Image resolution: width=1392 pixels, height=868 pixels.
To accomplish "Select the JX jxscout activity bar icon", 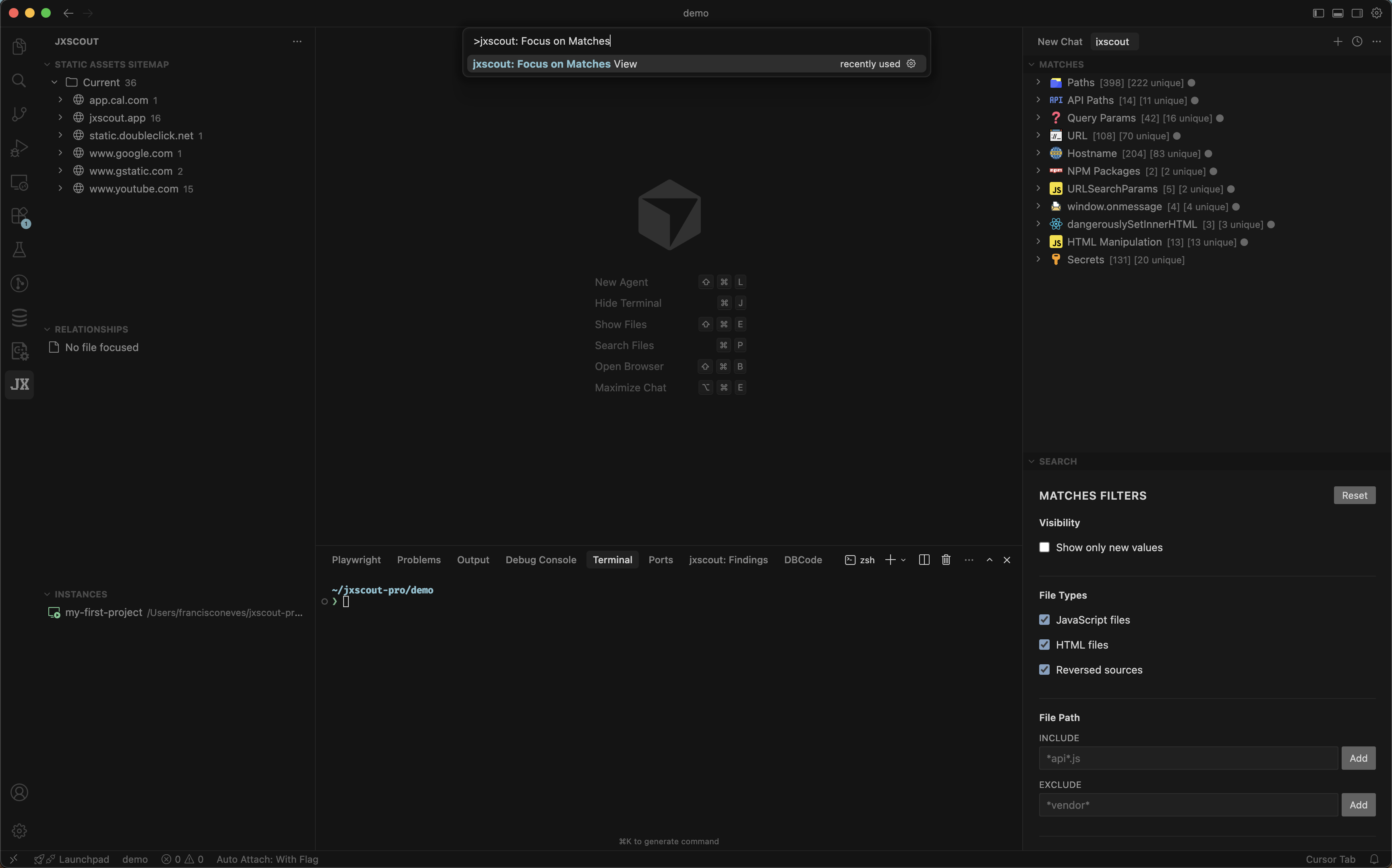I will (x=19, y=384).
